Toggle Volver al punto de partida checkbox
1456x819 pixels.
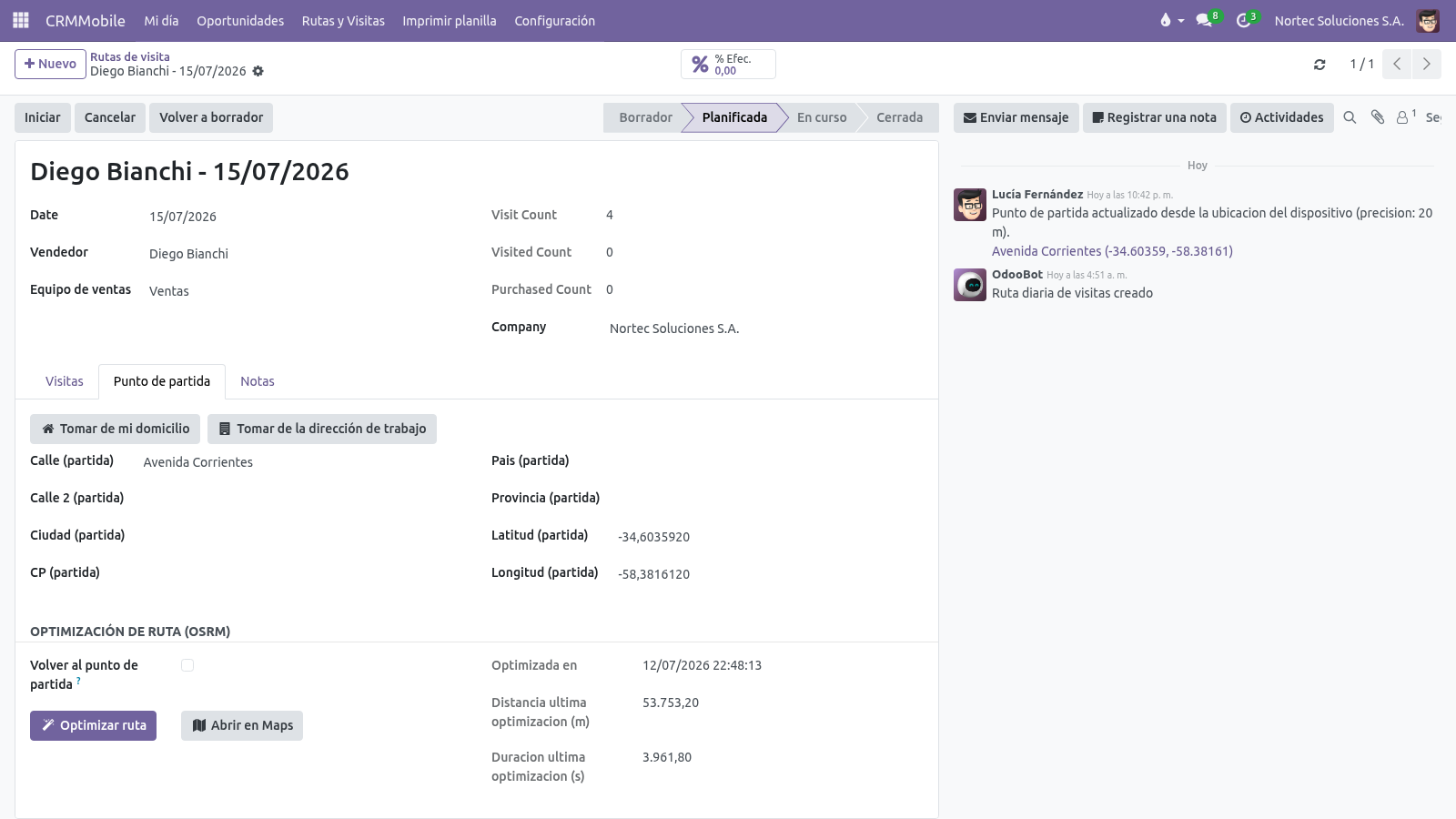tap(187, 665)
